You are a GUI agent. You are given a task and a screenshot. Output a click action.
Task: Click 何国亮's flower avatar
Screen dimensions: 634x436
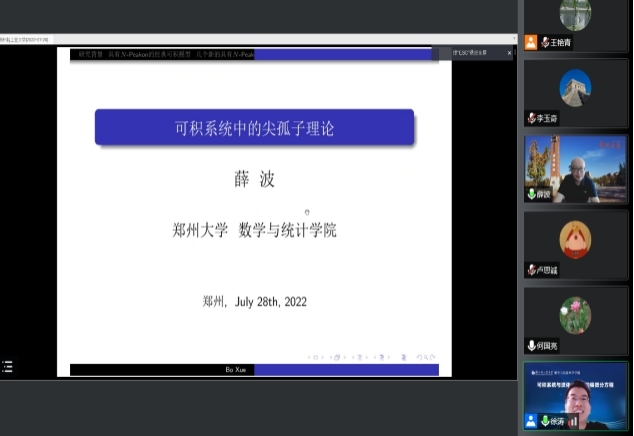coord(575,314)
